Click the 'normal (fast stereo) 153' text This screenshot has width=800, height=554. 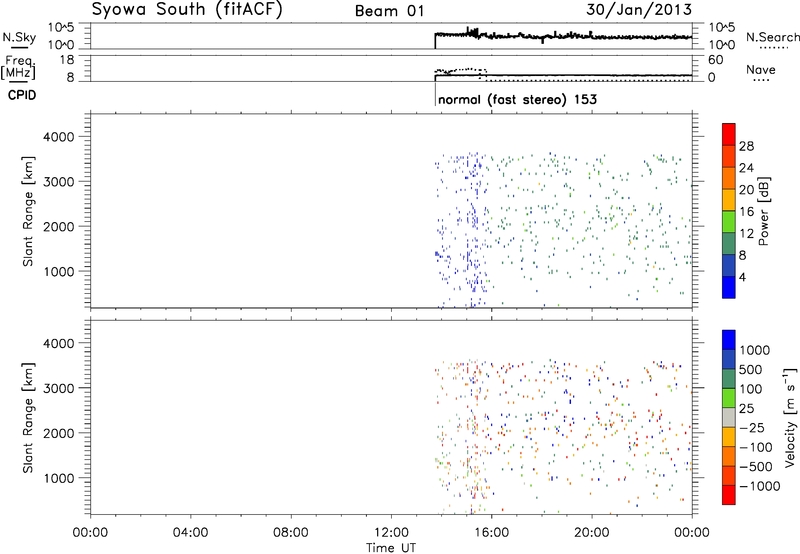pyautogui.click(x=517, y=99)
